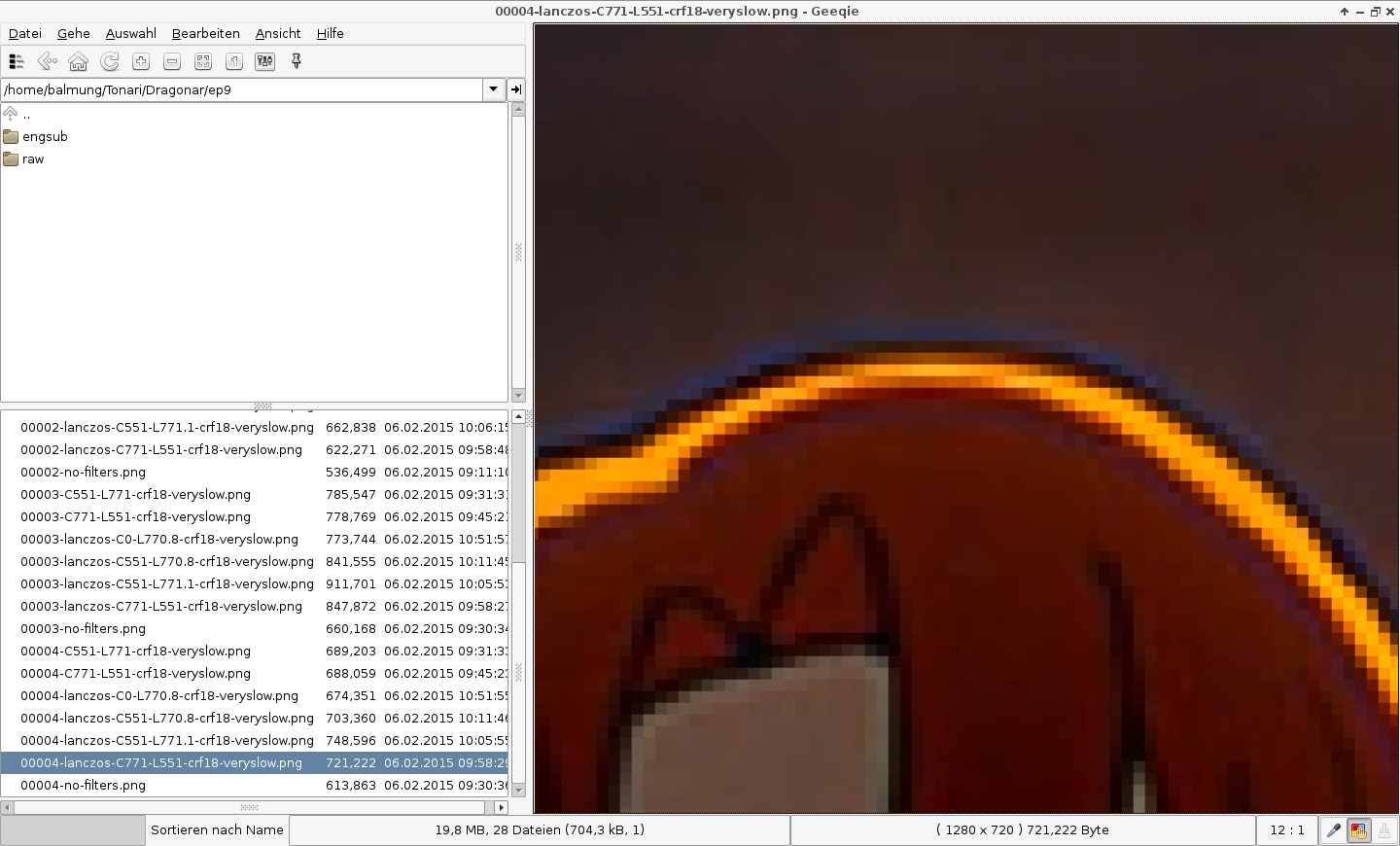
Task: Fit image to window
Action: coord(203,61)
